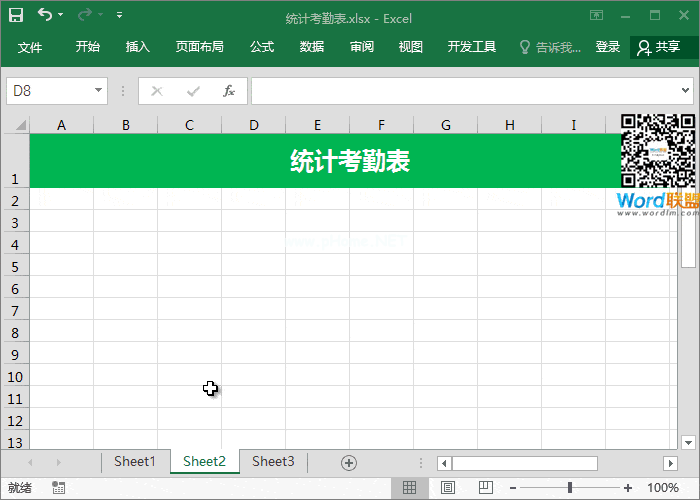Select row 12 header
This screenshot has width=700, height=500.
point(16,419)
